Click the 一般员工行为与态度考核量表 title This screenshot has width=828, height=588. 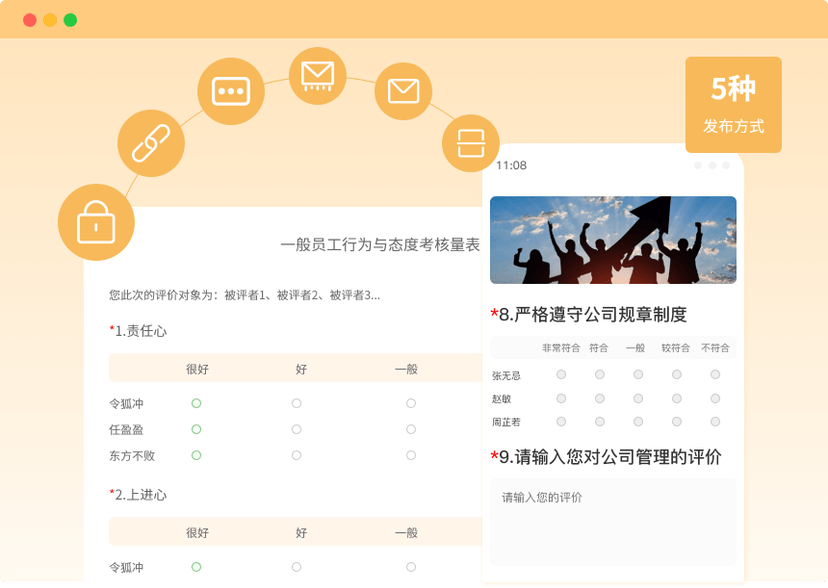(x=380, y=245)
